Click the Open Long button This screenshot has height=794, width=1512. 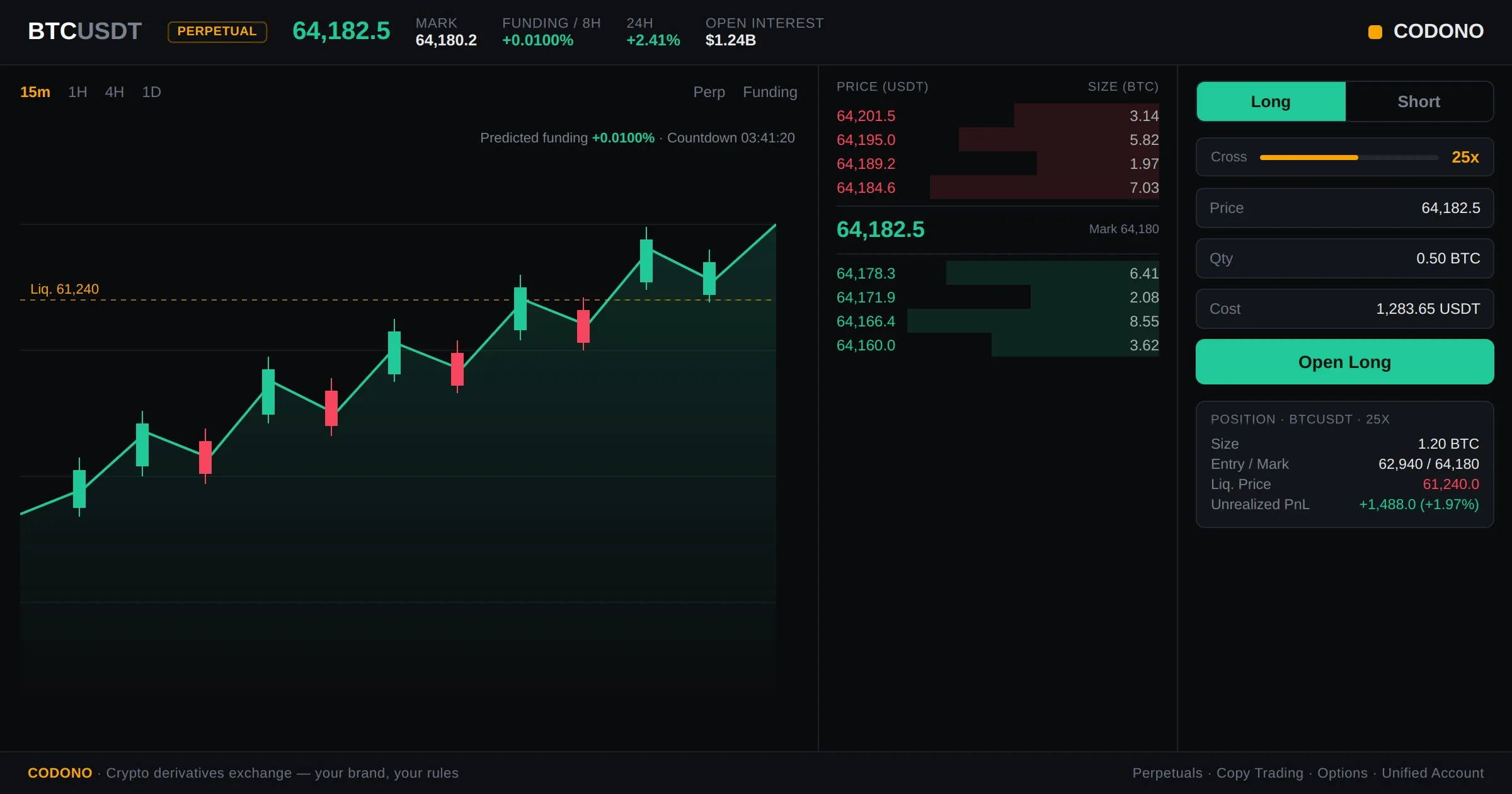point(1344,362)
